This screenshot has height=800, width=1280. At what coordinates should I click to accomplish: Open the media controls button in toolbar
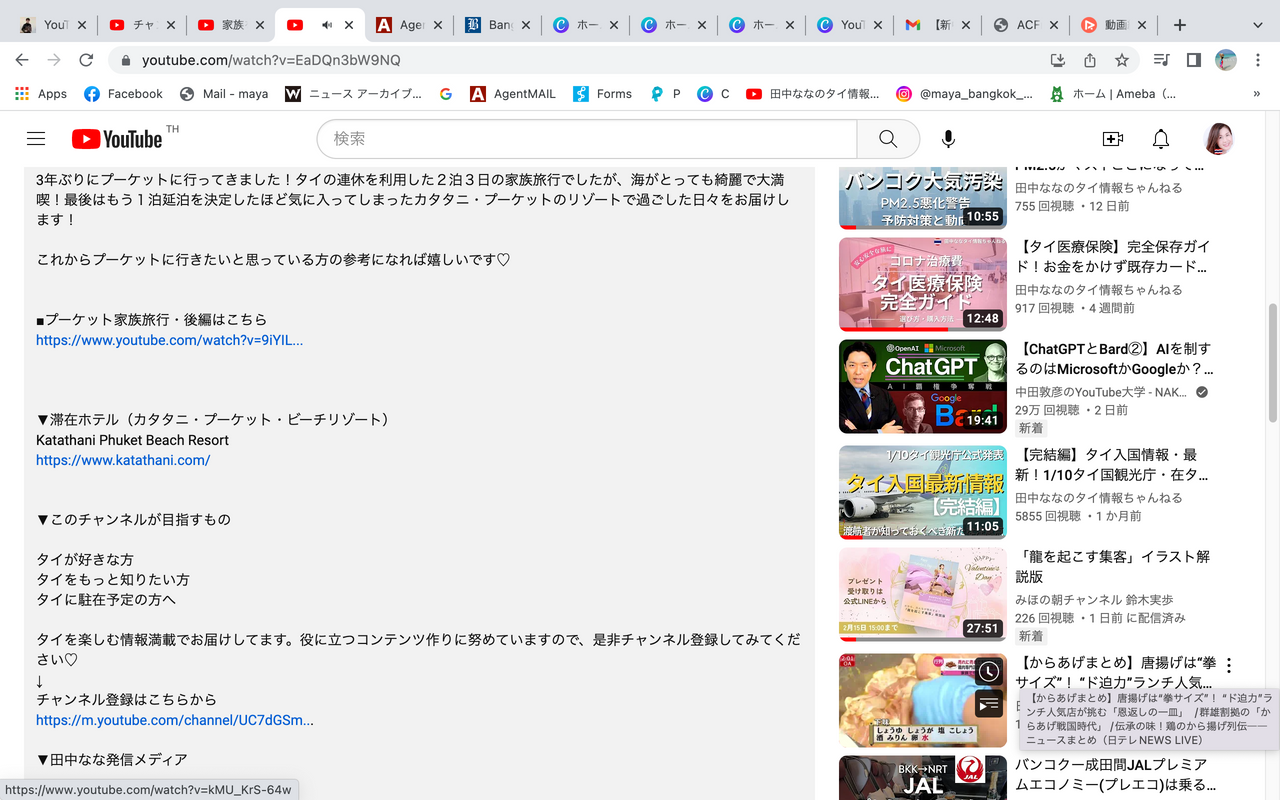click(1161, 60)
